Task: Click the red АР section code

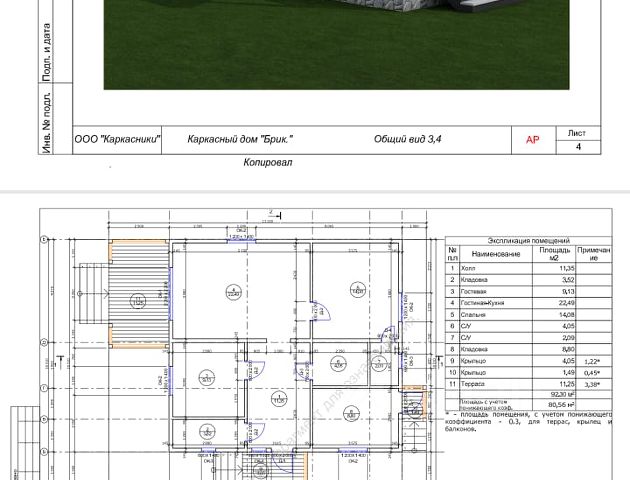Action: click(533, 140)
